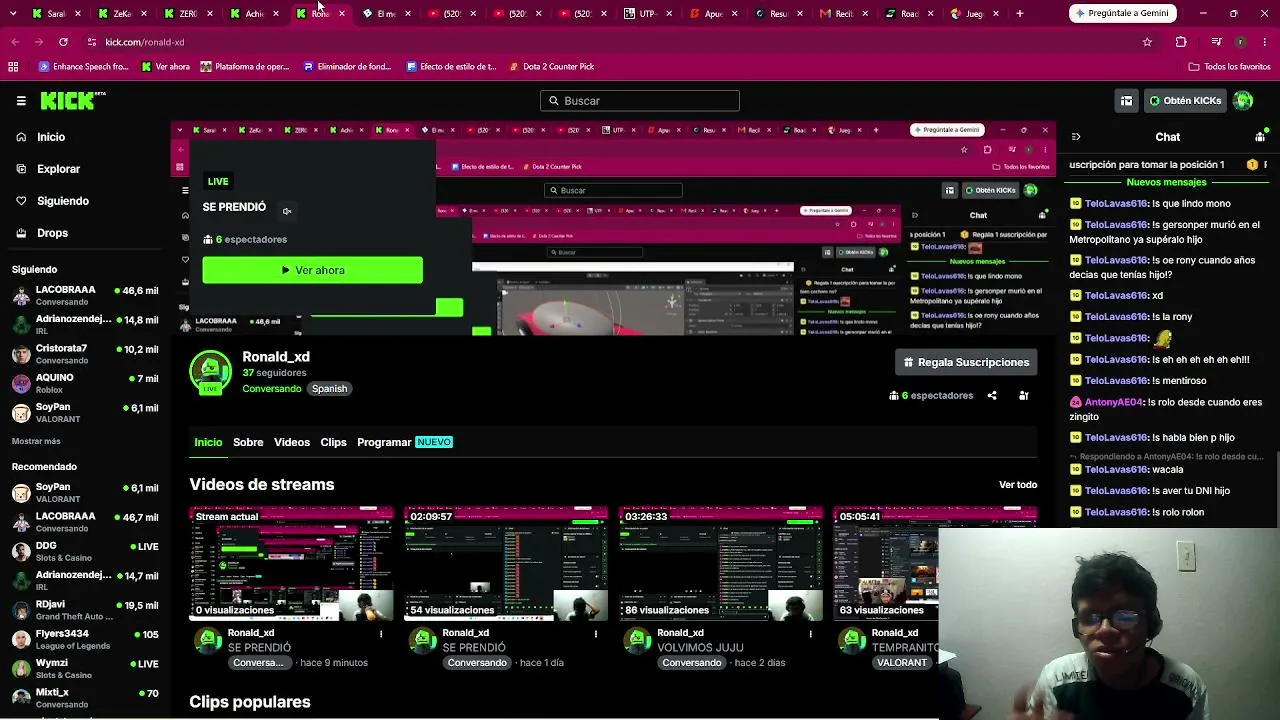The height and width of the screenshot is (720, 1280).
Task: Bookmark this page with the star icon
Action: pos(1147,42)
